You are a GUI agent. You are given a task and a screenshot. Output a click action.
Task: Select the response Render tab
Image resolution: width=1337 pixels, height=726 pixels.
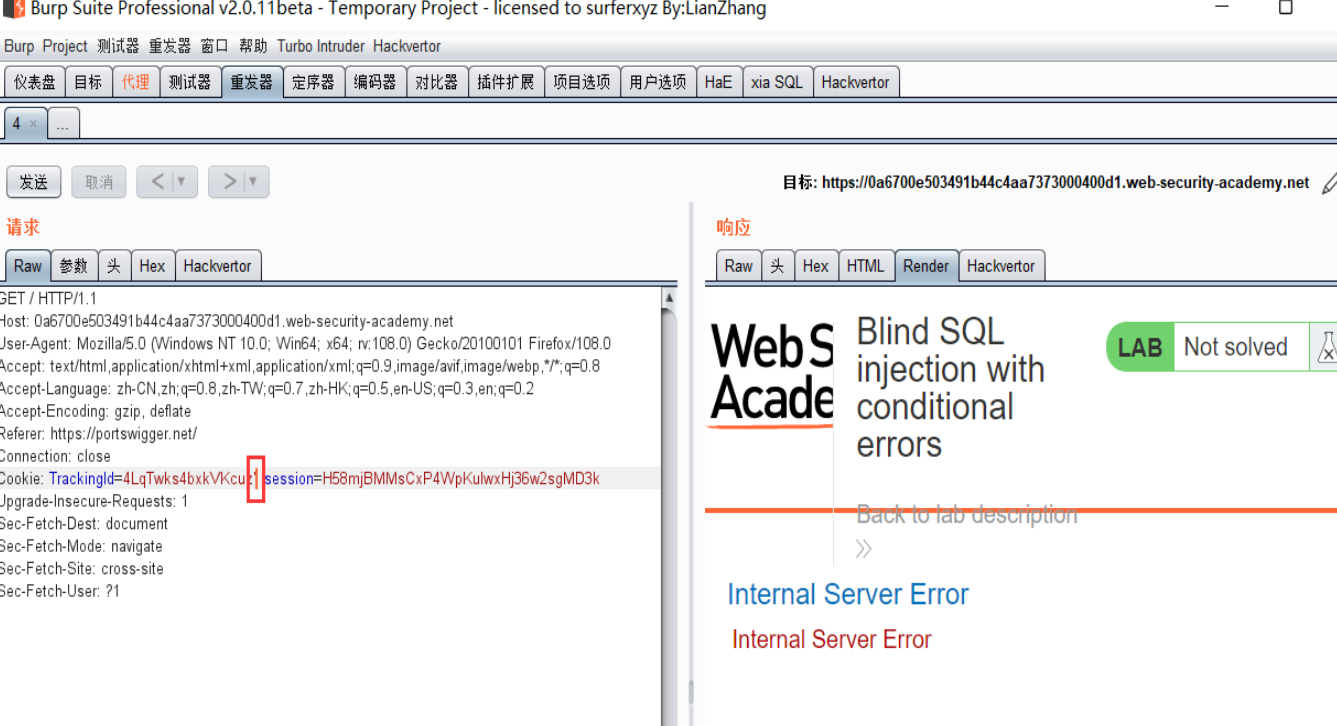click(x=926, y=266)
